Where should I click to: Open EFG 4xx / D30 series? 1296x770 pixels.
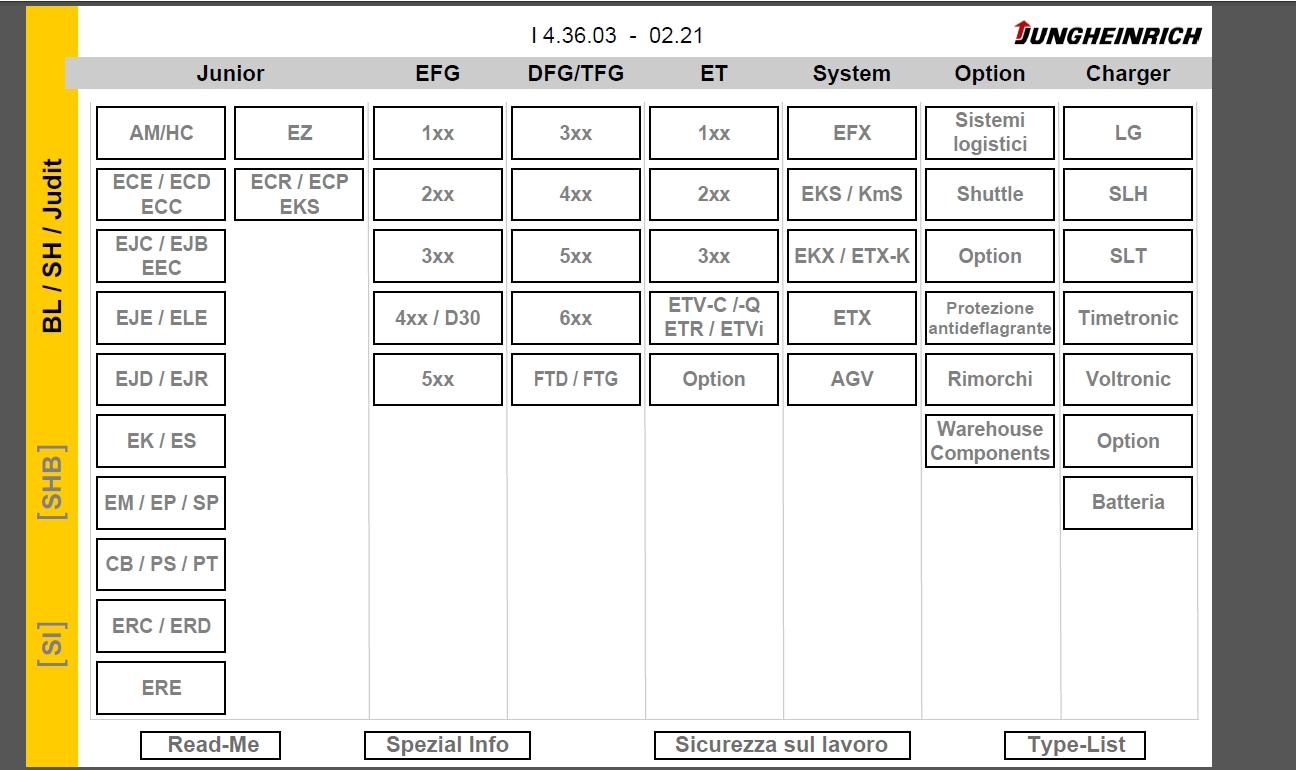438,318
